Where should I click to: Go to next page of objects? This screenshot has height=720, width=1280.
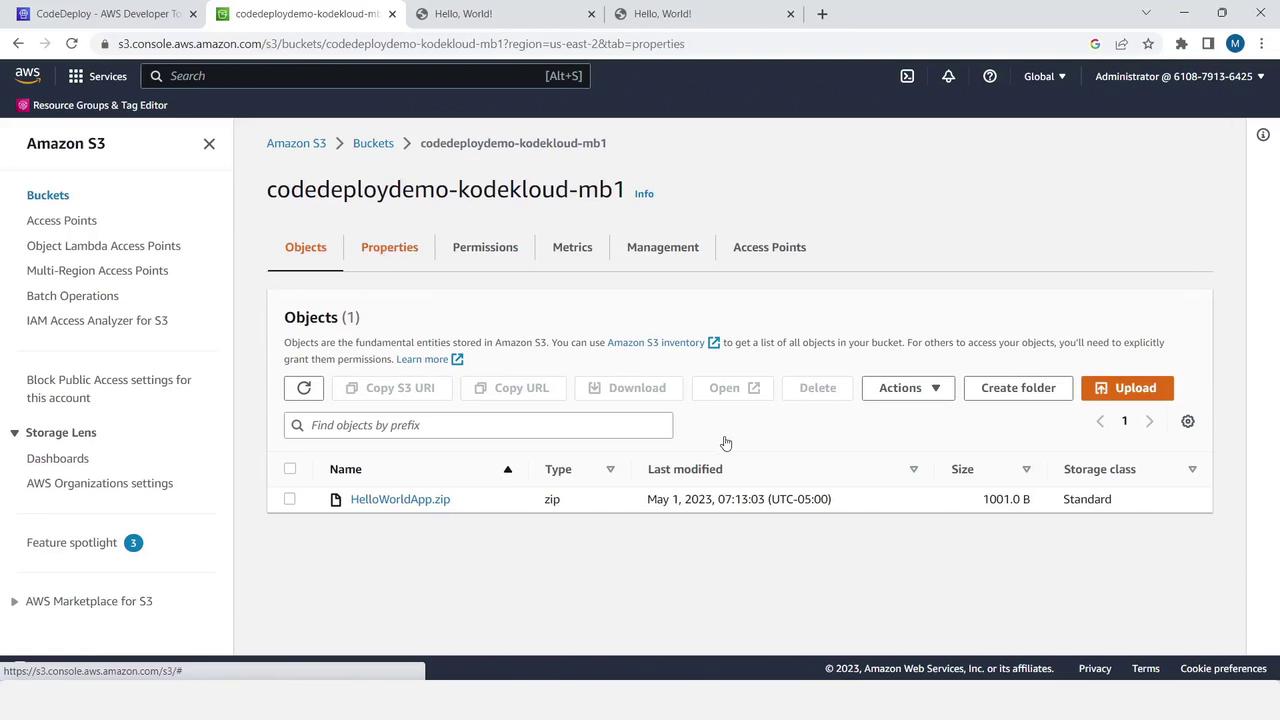click(1149, 421)
